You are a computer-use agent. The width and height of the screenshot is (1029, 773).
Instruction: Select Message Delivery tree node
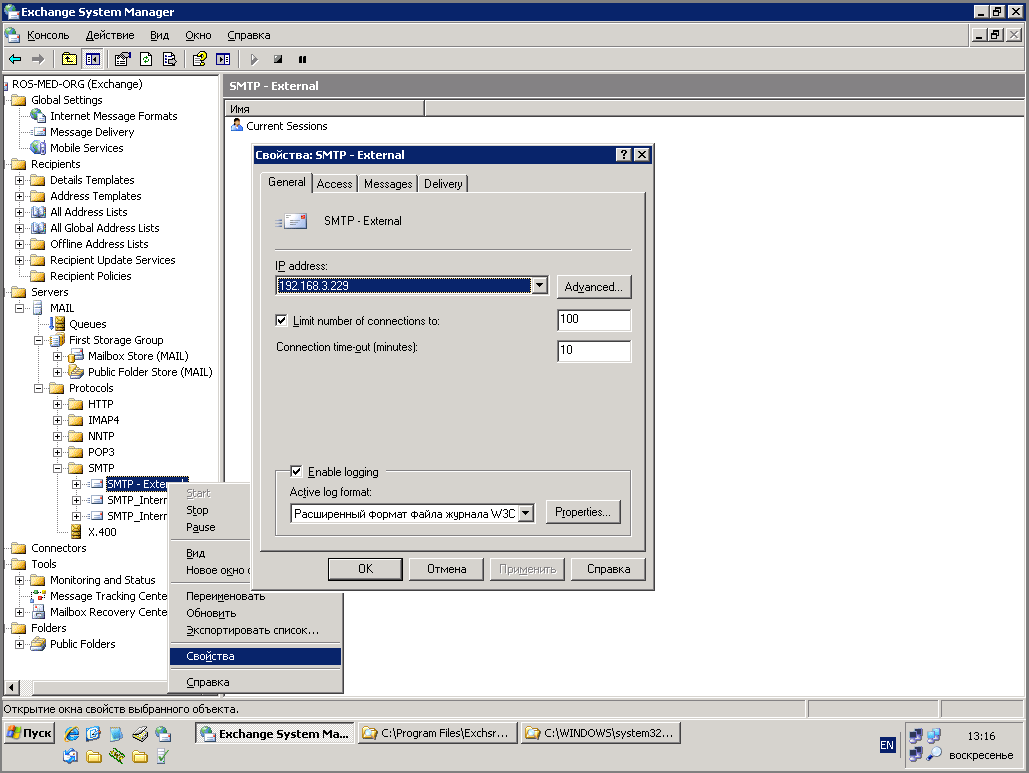92,132
